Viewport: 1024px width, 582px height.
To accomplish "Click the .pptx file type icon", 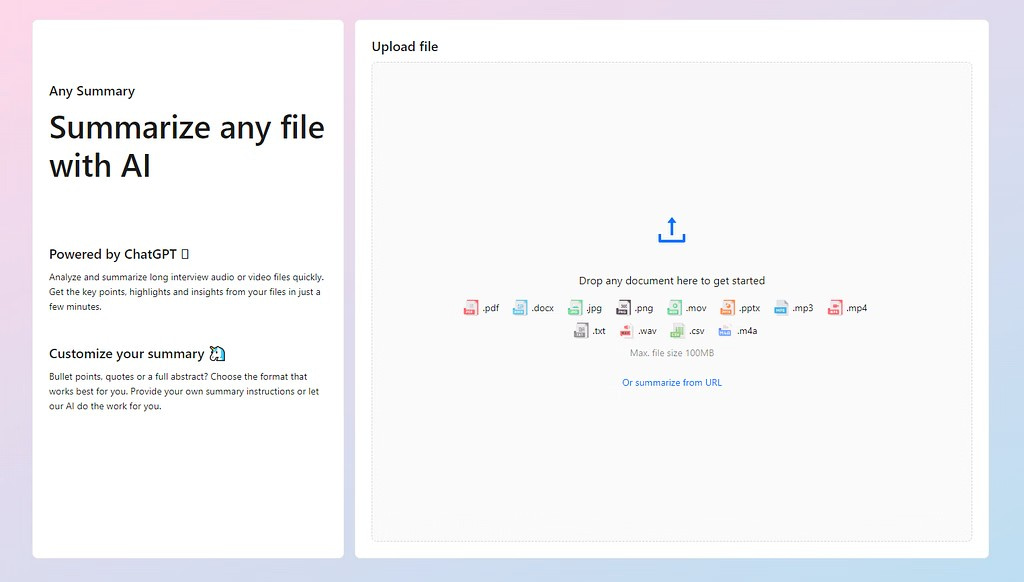I will [727, 308].
